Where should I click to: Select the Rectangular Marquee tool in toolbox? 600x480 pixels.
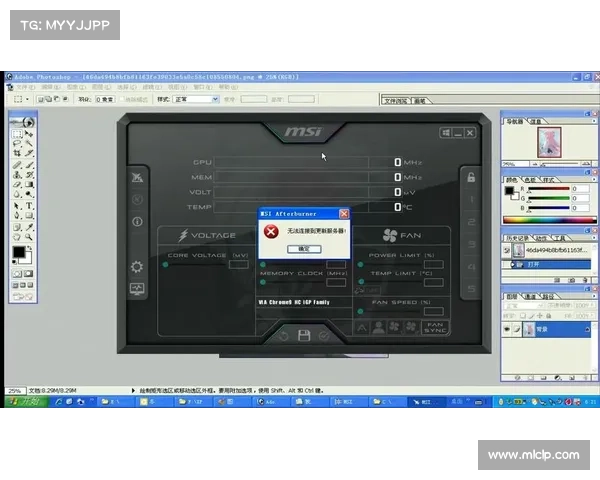click(x=17, y=134)
